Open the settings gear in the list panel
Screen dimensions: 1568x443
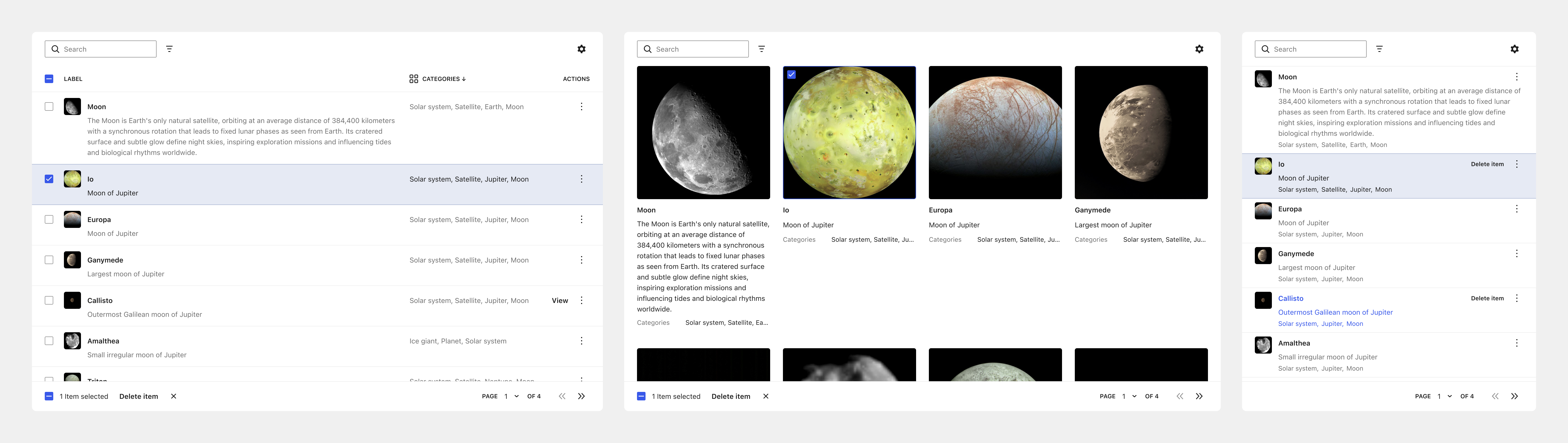1514,49
